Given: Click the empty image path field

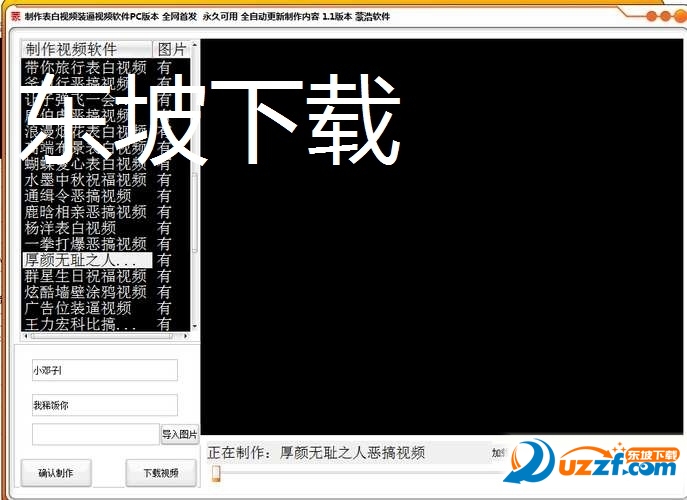Looking at the screenshot, I should [x=96, y=434].
